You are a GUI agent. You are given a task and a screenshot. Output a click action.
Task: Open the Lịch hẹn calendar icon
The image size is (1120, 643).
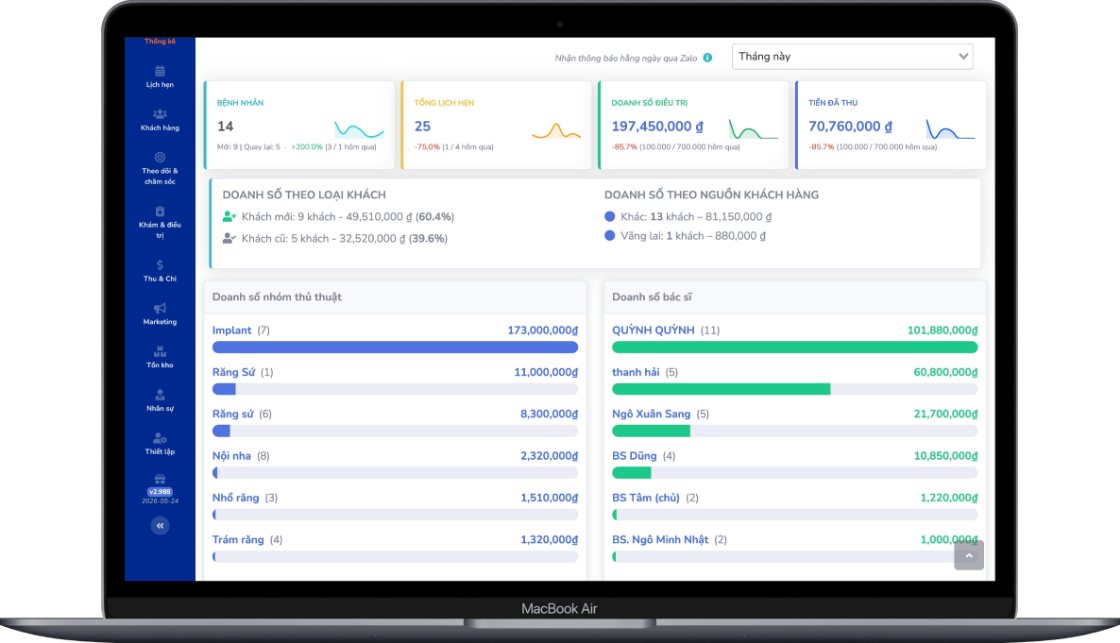click(160, 71)
